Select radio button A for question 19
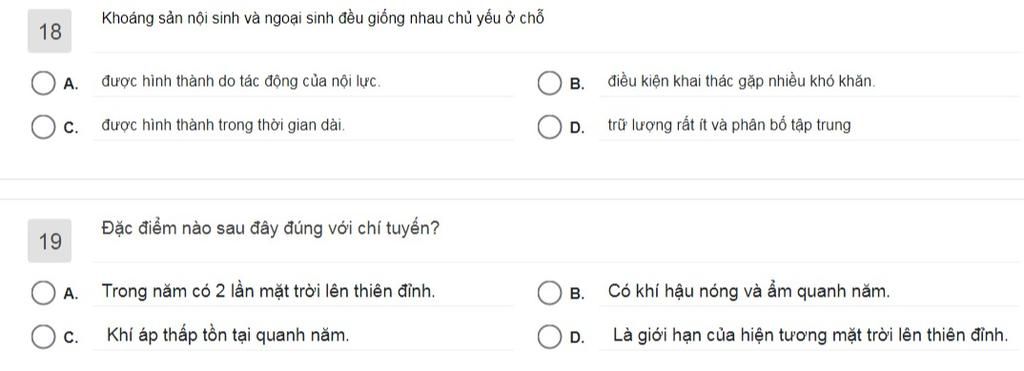The height and width of the screenshot is (371, 1024). pyautogui.click(x=43, y=293)
